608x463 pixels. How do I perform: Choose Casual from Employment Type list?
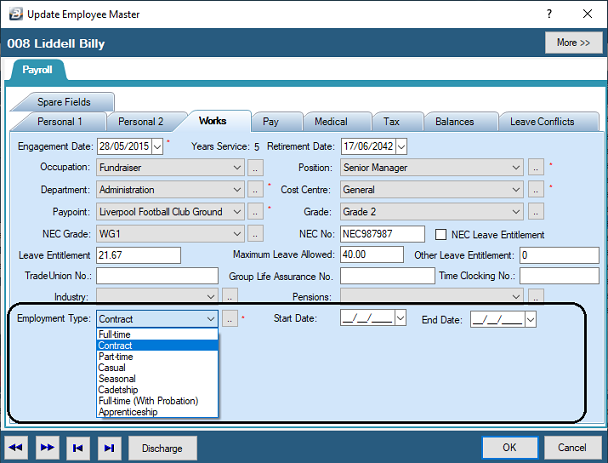[x=157, y=368]
